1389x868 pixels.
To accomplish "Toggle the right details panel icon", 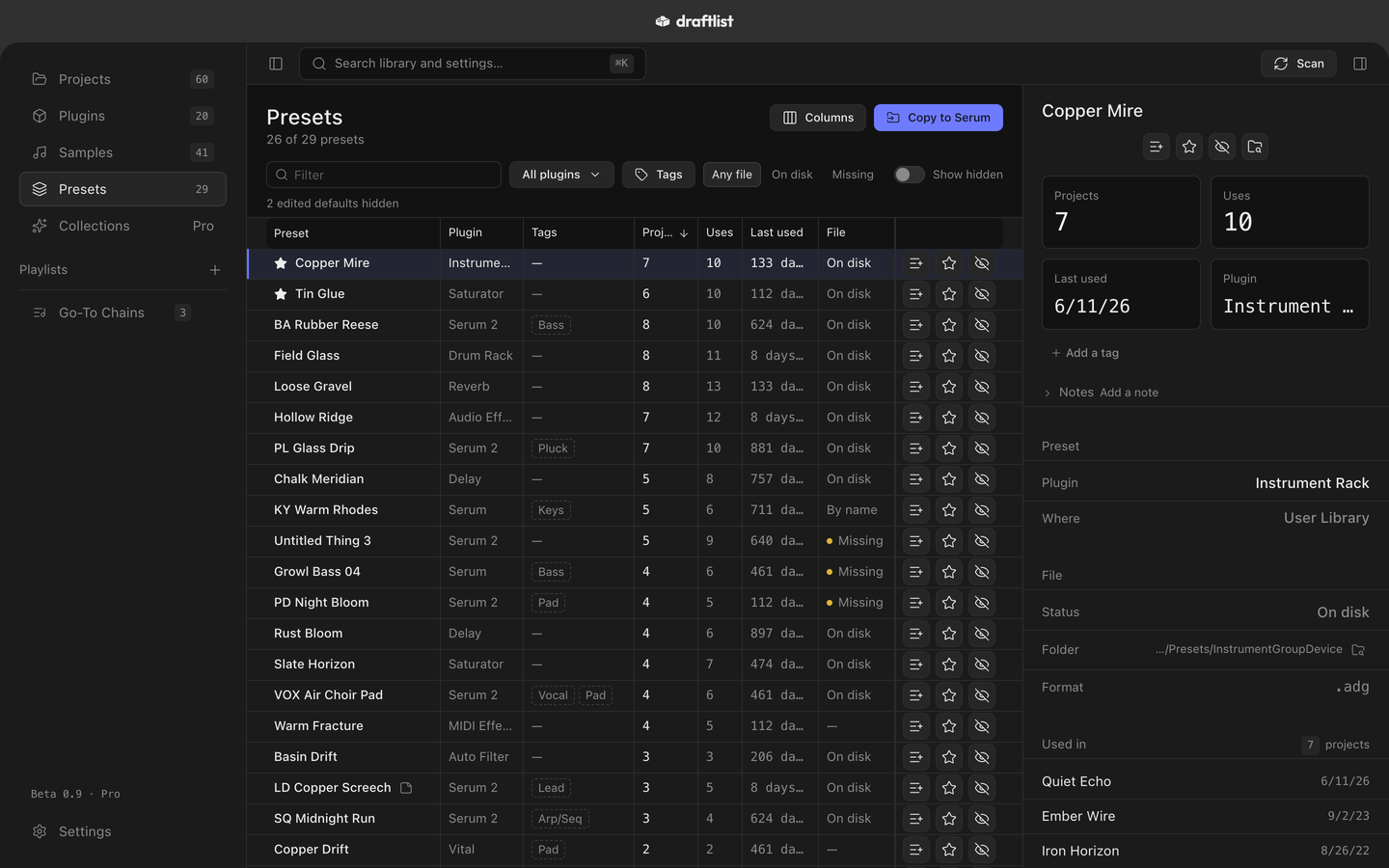I will coord(1360,64).
